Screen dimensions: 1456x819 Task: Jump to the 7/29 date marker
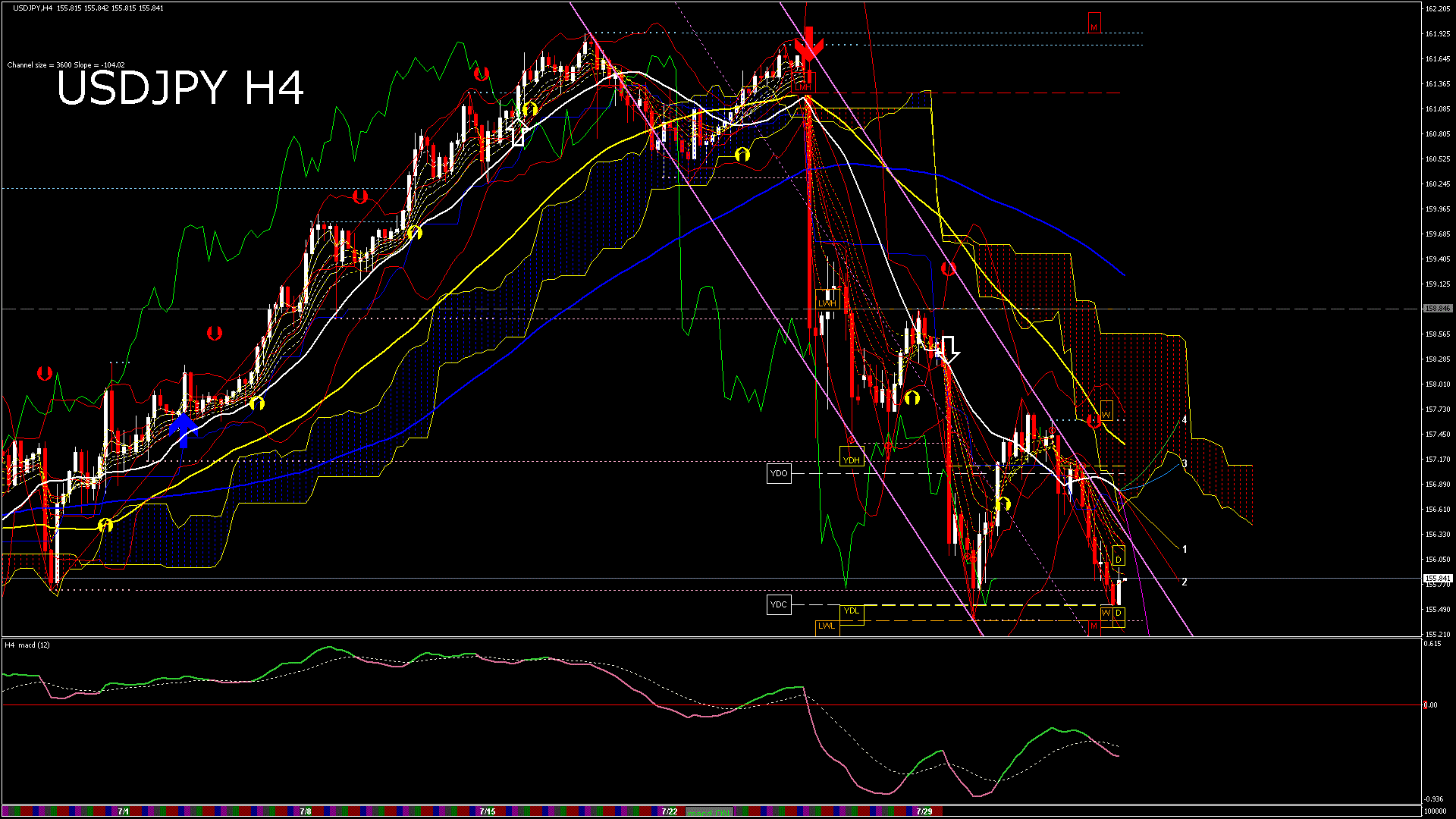coord(924,811)
